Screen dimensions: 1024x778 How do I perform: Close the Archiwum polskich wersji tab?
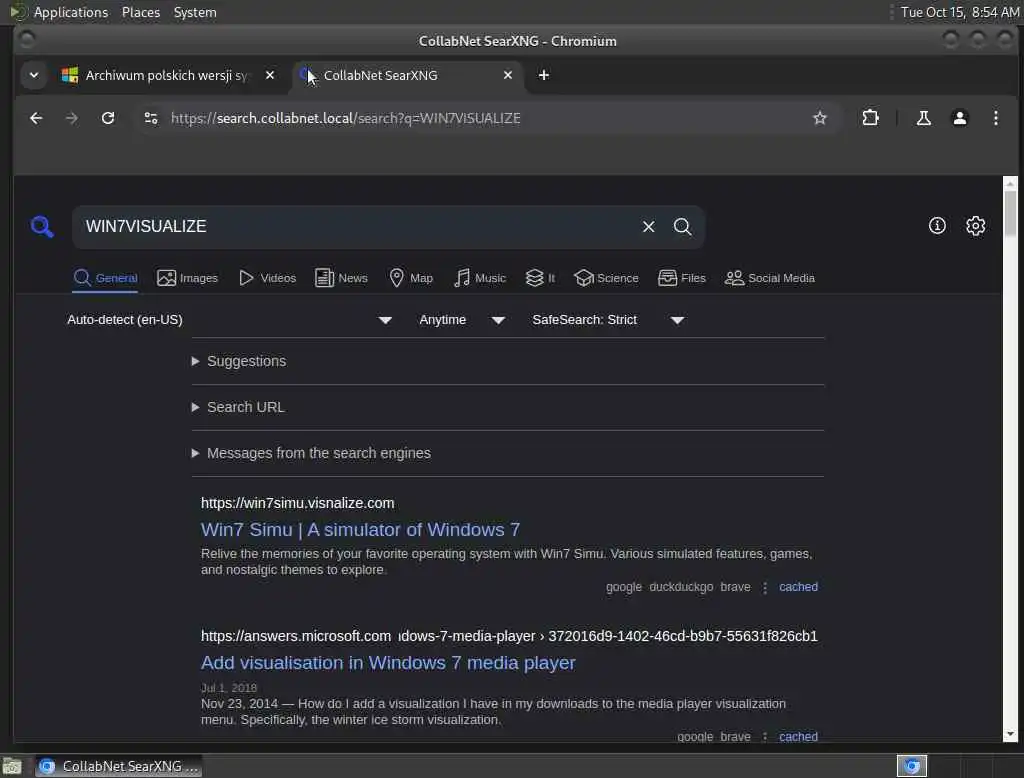pyautogui.click(x=270, y=75)
